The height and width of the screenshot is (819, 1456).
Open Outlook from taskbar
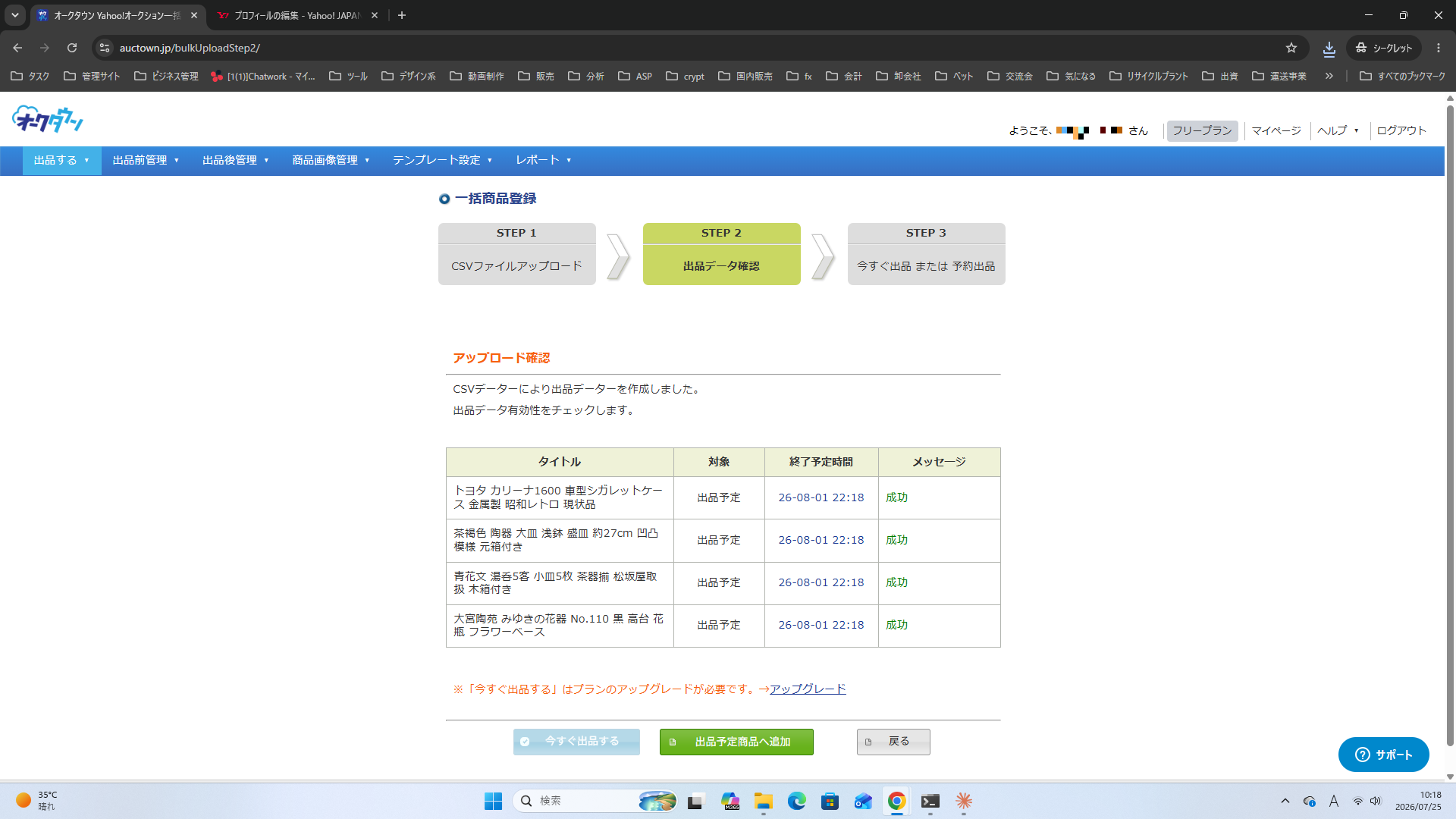863,801
